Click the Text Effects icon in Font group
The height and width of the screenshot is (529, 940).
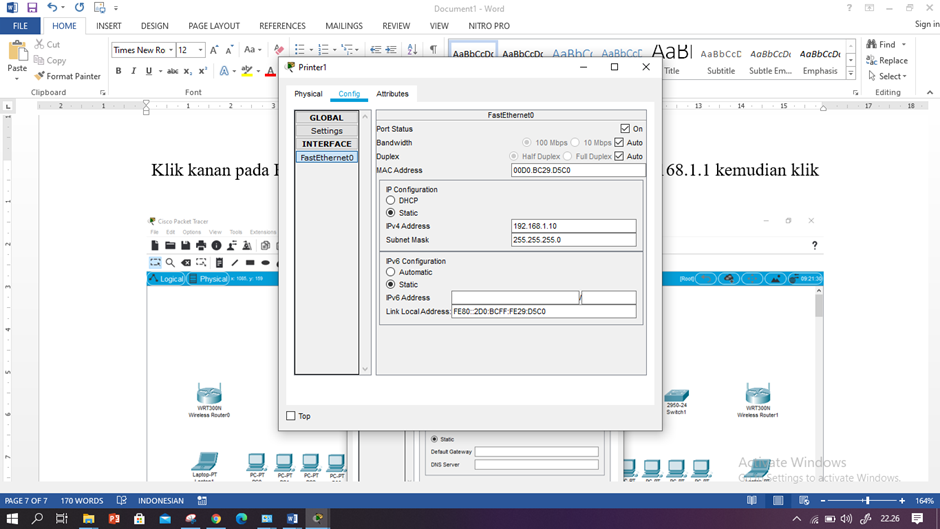(x=224, y=71)
